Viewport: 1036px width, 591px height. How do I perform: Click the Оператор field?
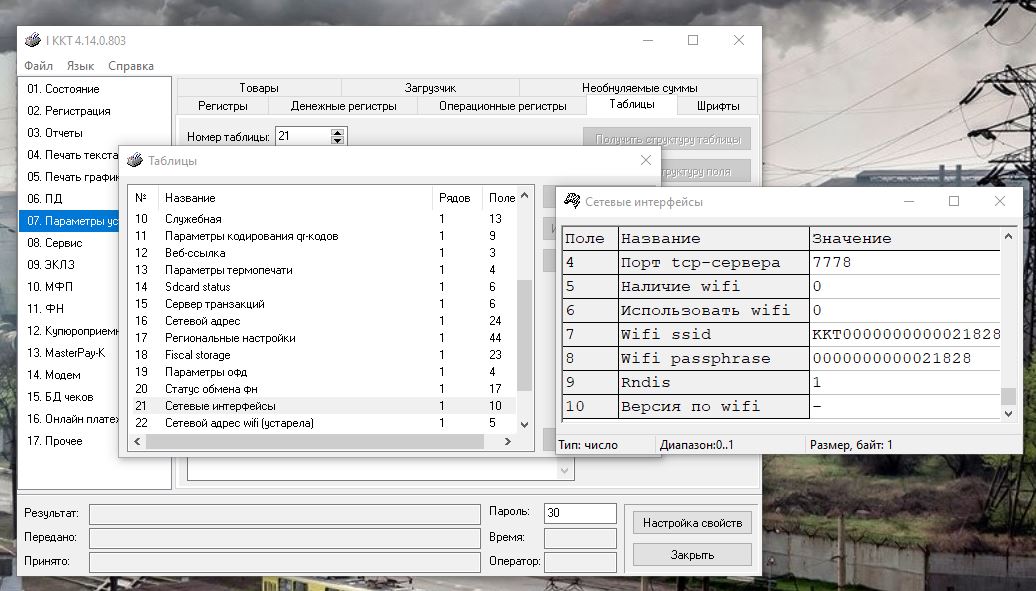pos(580,562)
